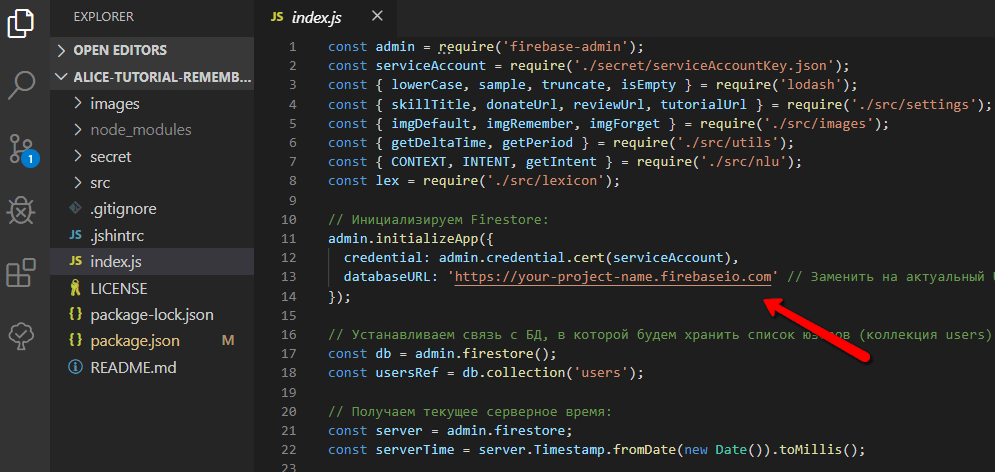The width and height of the screenshot is (995, 472).
Task: Click the '// Получаем текущее серверное время:' comment
Action: [x=470, y=412]
